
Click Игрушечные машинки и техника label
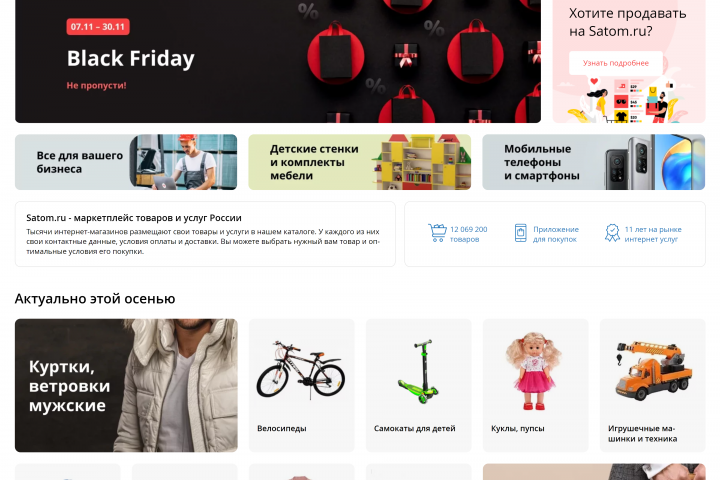pos(642,433)
